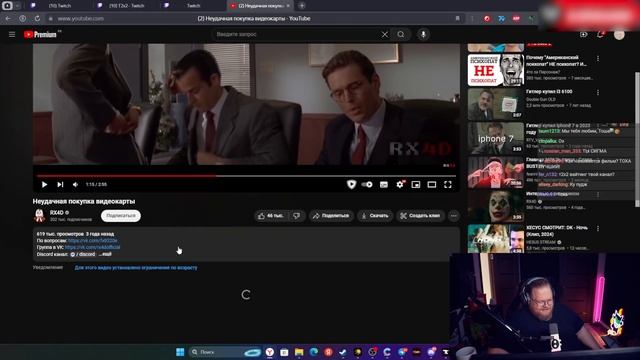Image resolution: width=640 pixels, height=360 pixels.
Task: Switch to the third Twitch tab
Action: point(192,6)
